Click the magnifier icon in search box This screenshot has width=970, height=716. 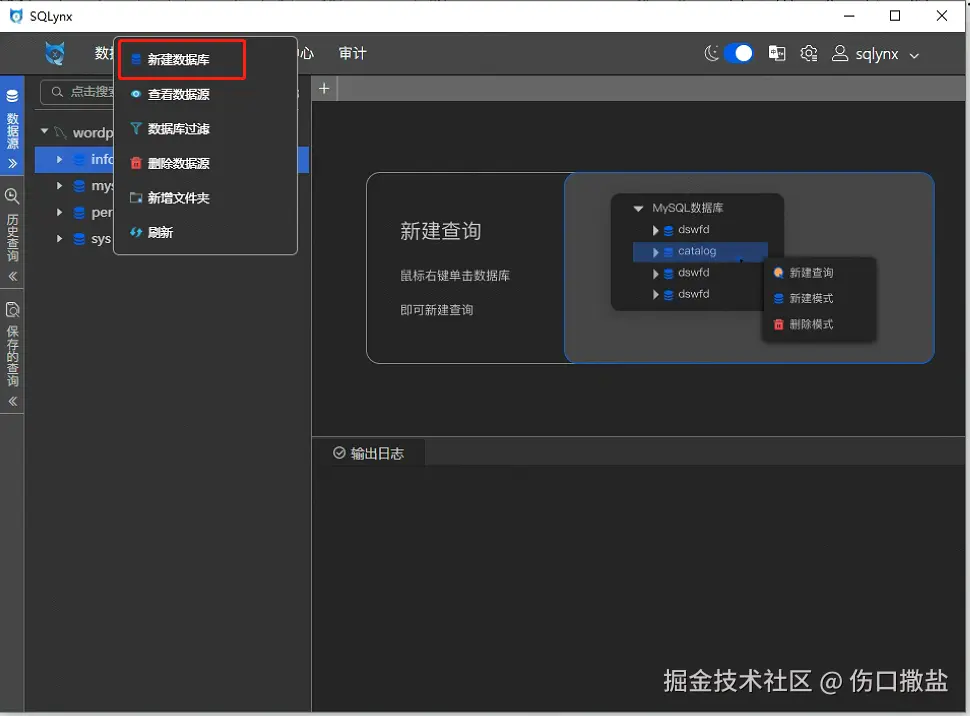pyautogui.click(x=58, y=92)
